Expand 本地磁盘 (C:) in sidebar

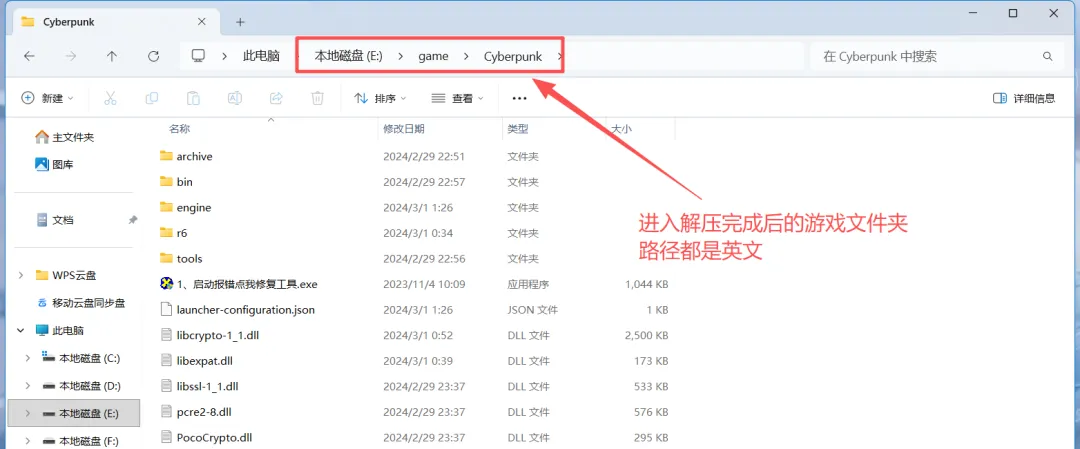[x=28, y=357]
